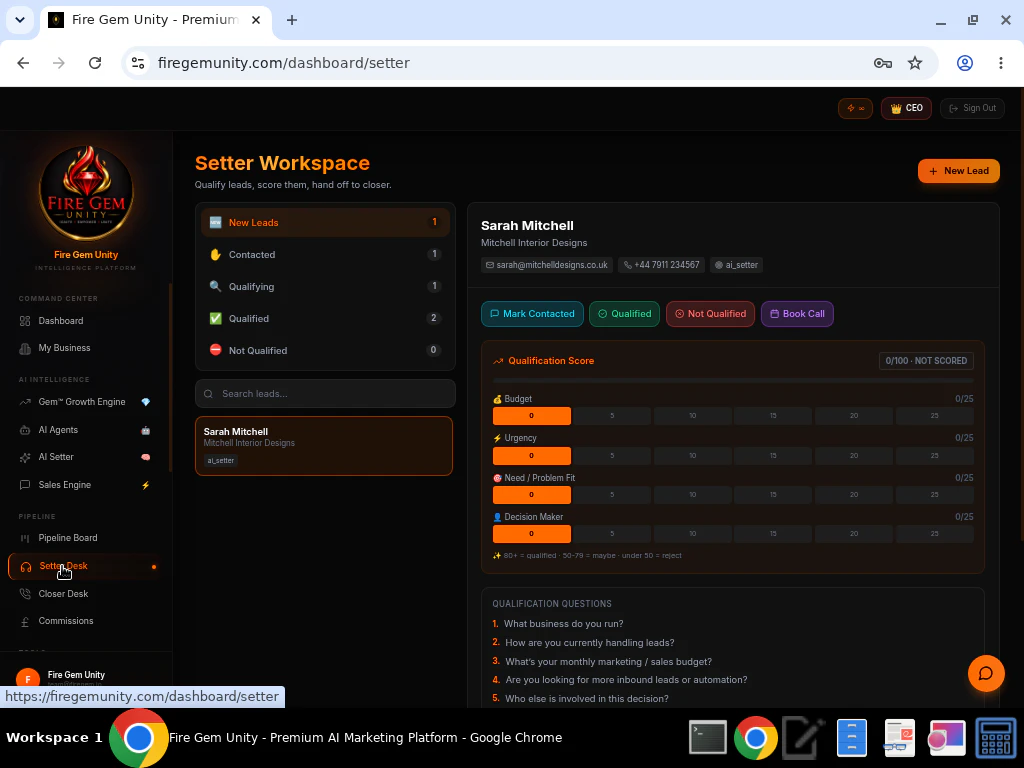Screen dimensions: 1024x768
Task: Select the Qualifying stage tab
Action: [x=325, y=287]
